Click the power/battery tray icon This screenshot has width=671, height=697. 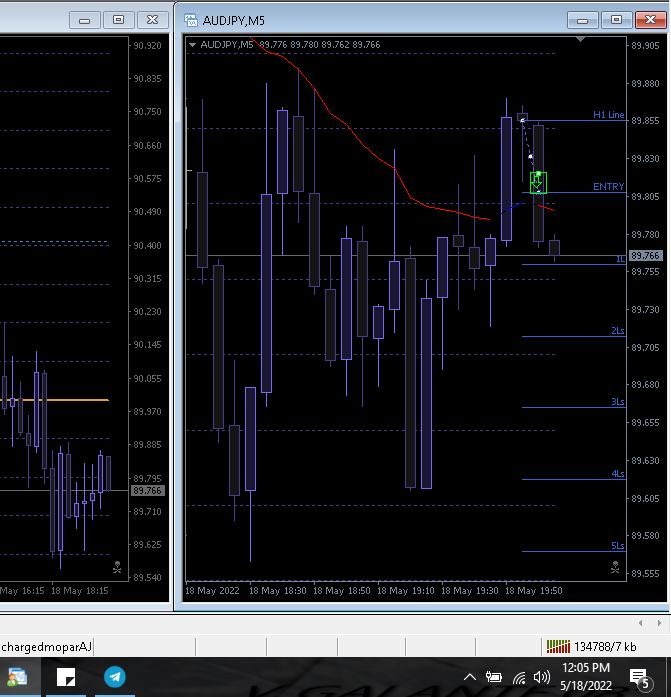(x=494, y=677)
